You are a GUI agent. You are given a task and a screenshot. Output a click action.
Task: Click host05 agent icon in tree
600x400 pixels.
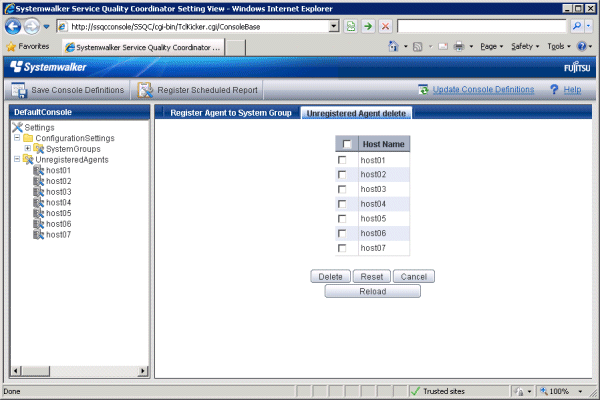pyautogui.click(x=38, y=213)
